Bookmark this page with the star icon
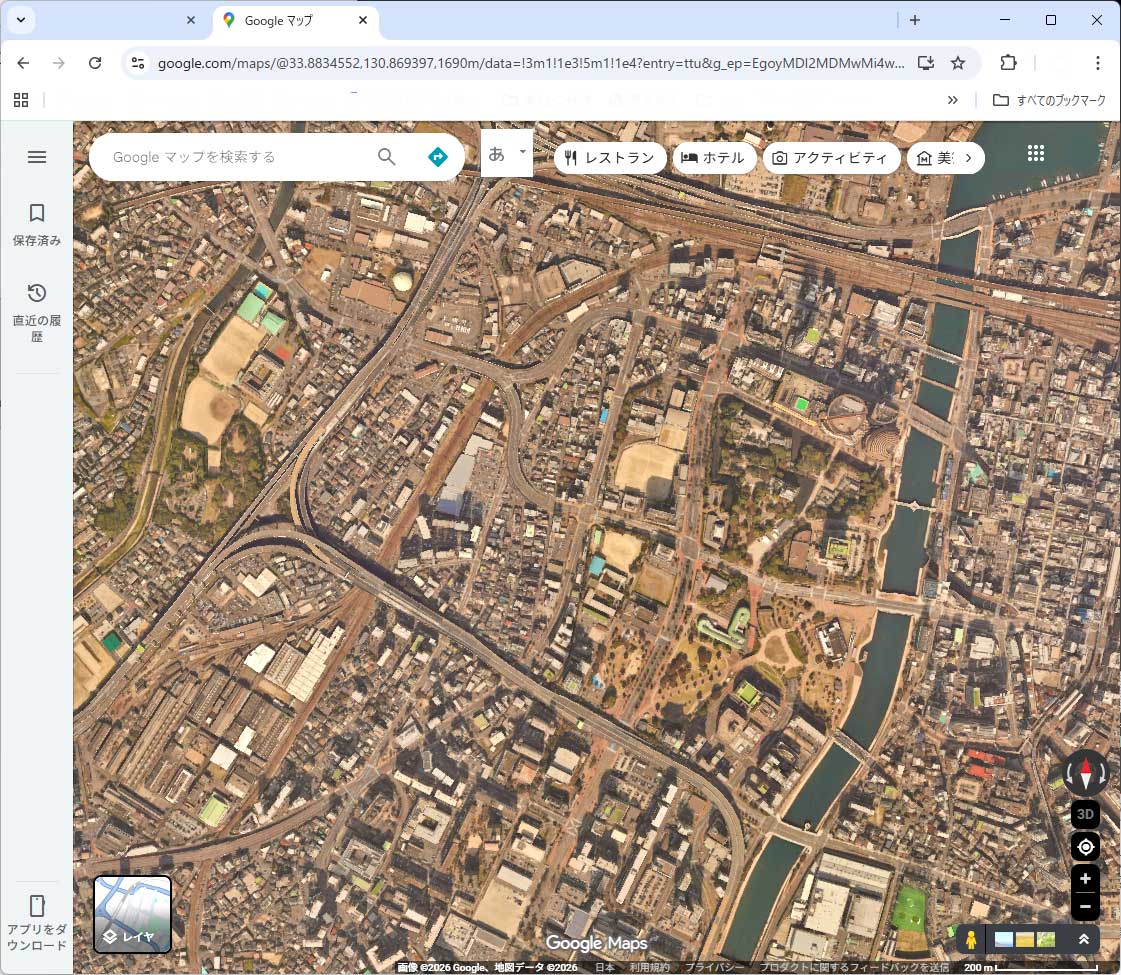The height and width of the screenshot is (975, 1121). (957, 63)
